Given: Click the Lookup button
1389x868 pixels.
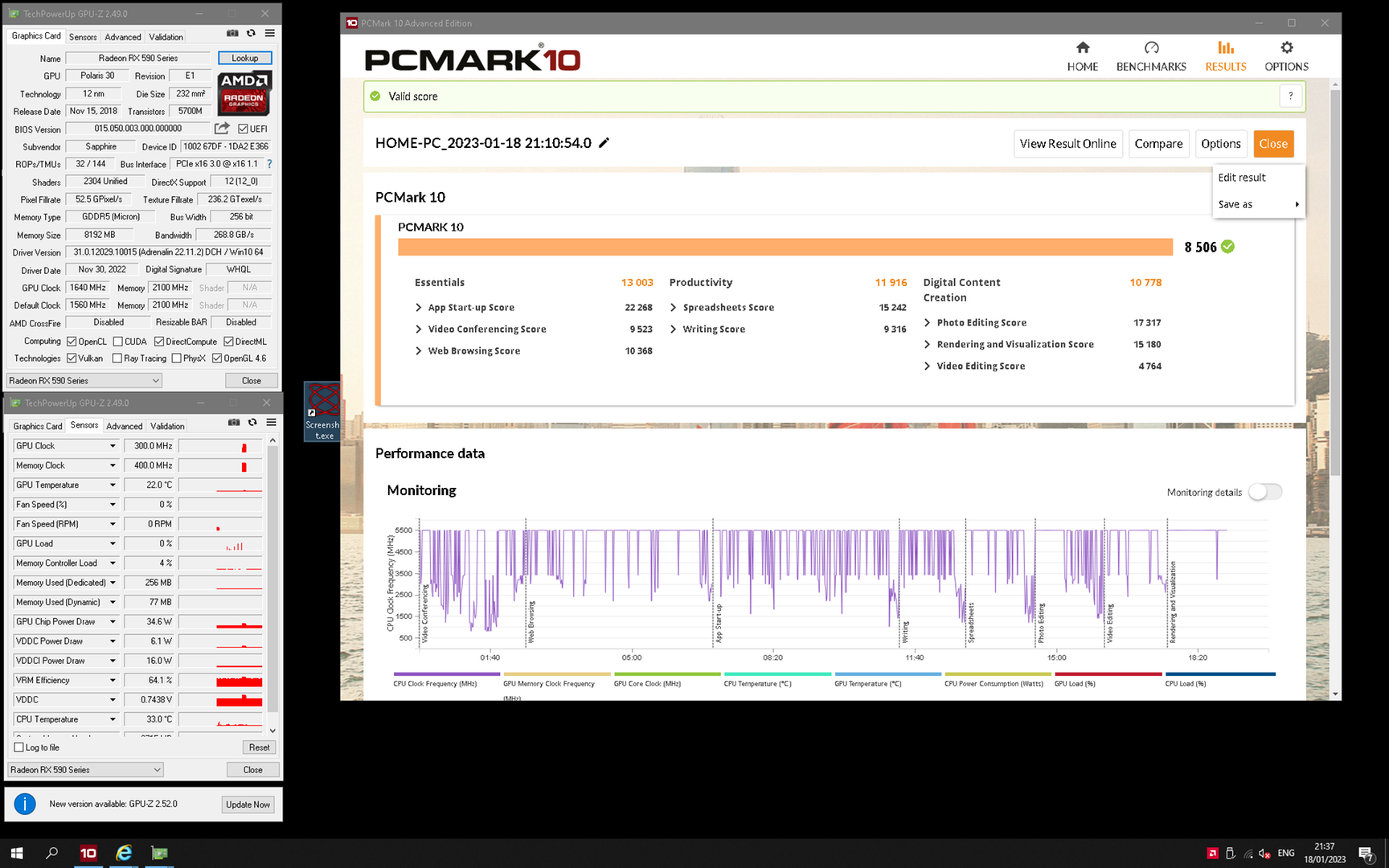Looking at the screenshot, I should tap(245, 58).
